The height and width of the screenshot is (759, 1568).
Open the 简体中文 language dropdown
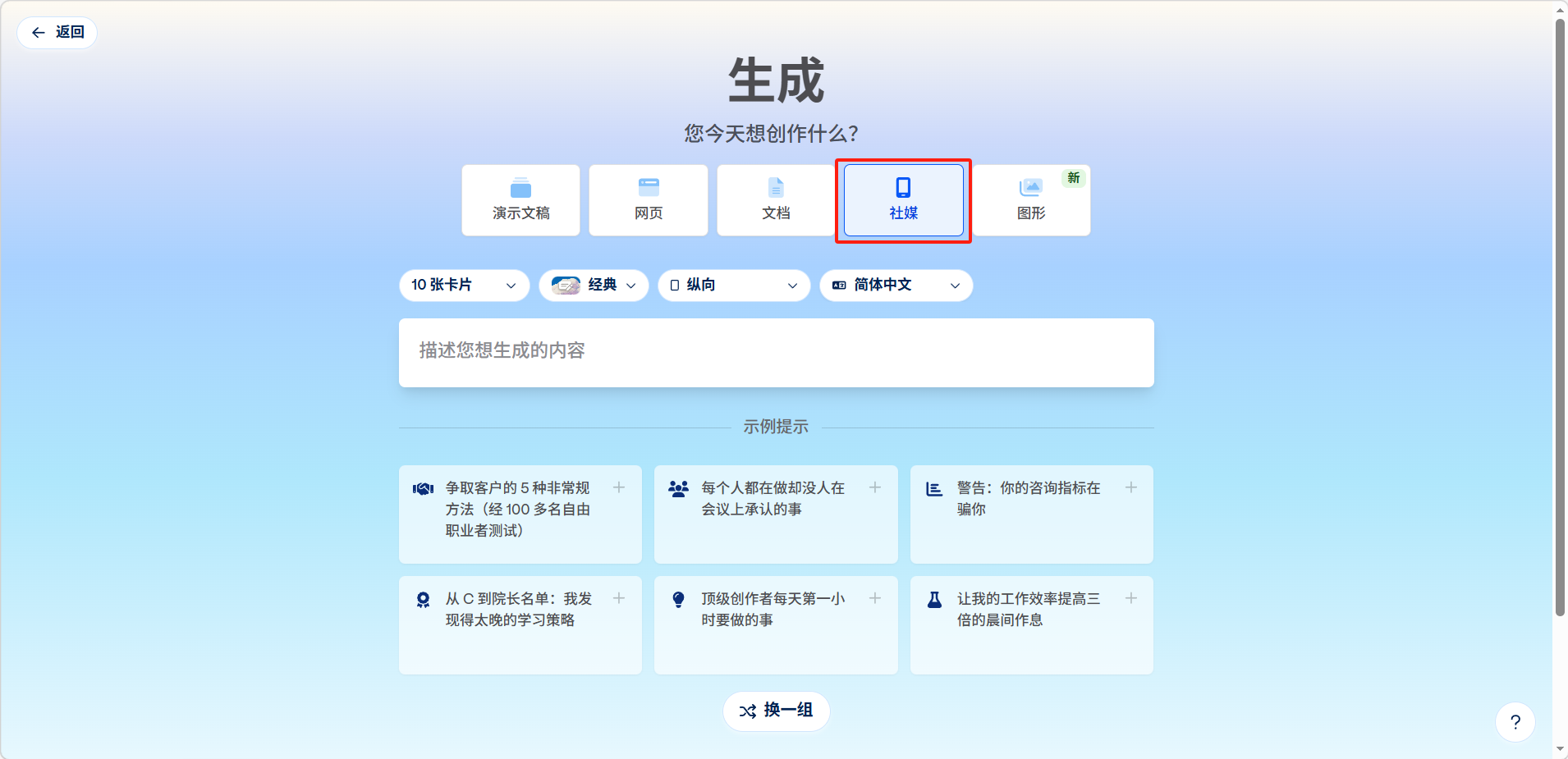896,286
